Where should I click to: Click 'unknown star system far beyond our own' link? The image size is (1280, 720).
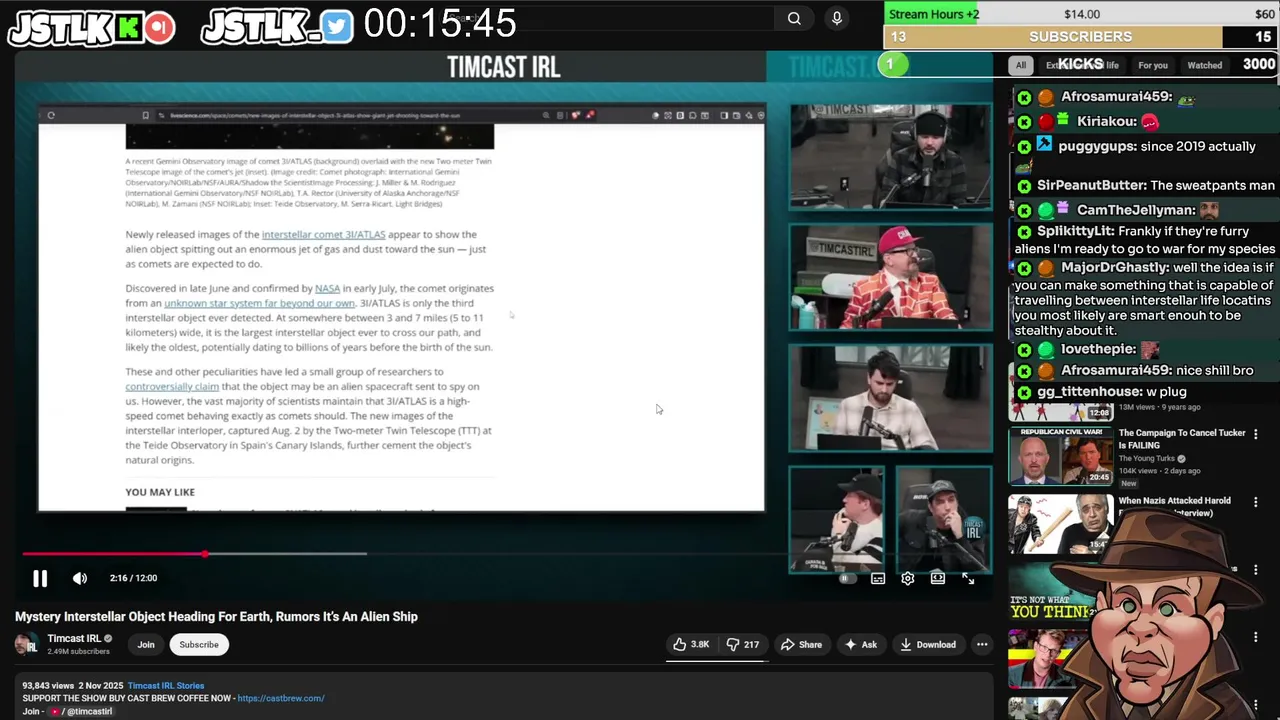pyautogui.click(x=259, y=303)
